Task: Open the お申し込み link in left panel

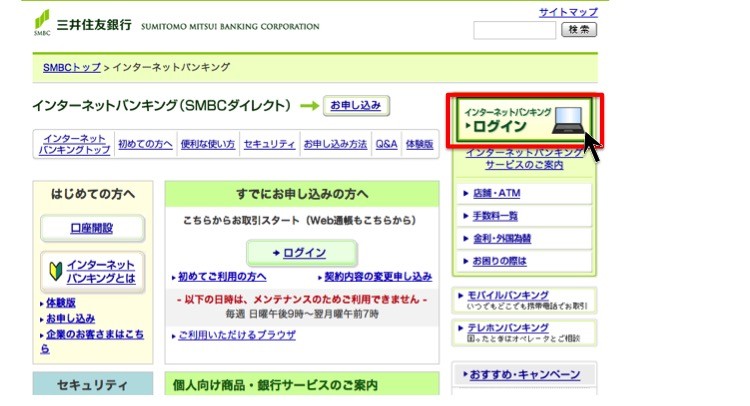Action: pyautogui.click(x=70, y=318)
